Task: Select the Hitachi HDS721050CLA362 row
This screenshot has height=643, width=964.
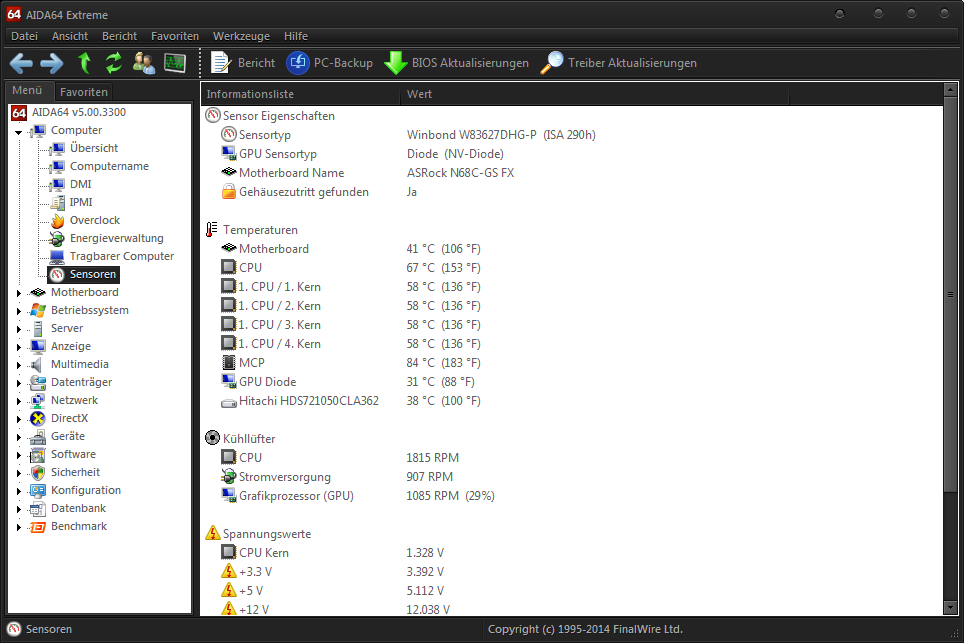Action: pyautogui.click(x=572, y=401)
